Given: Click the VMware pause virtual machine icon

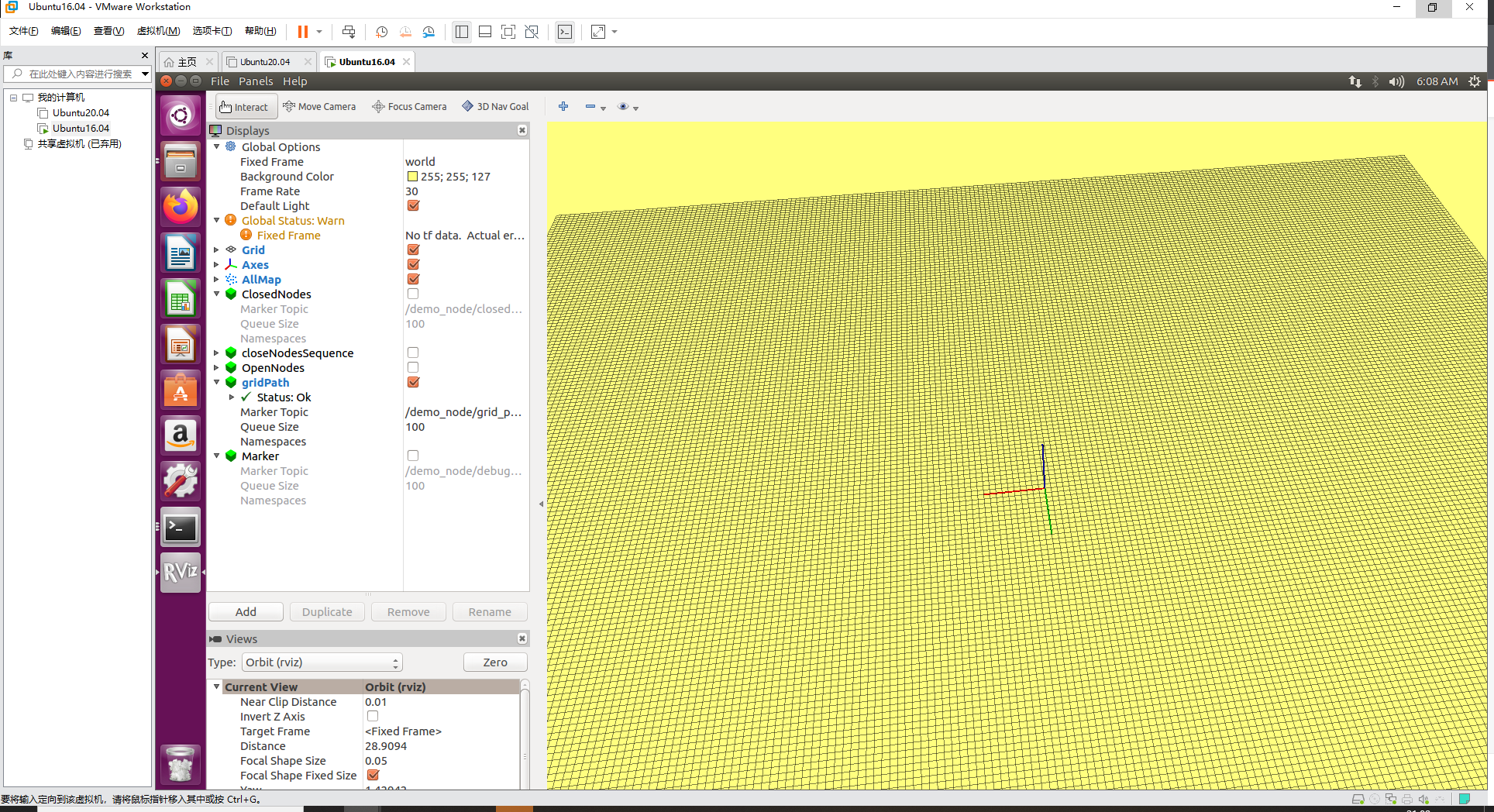Looking at the screenshot, I should click(x=303, y=32).
